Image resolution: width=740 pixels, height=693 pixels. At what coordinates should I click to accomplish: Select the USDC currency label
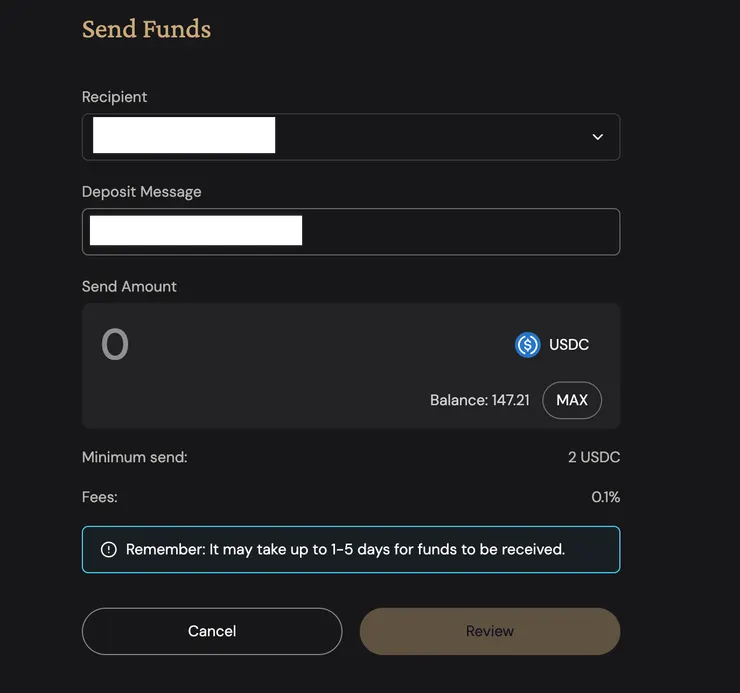point(569,345)
